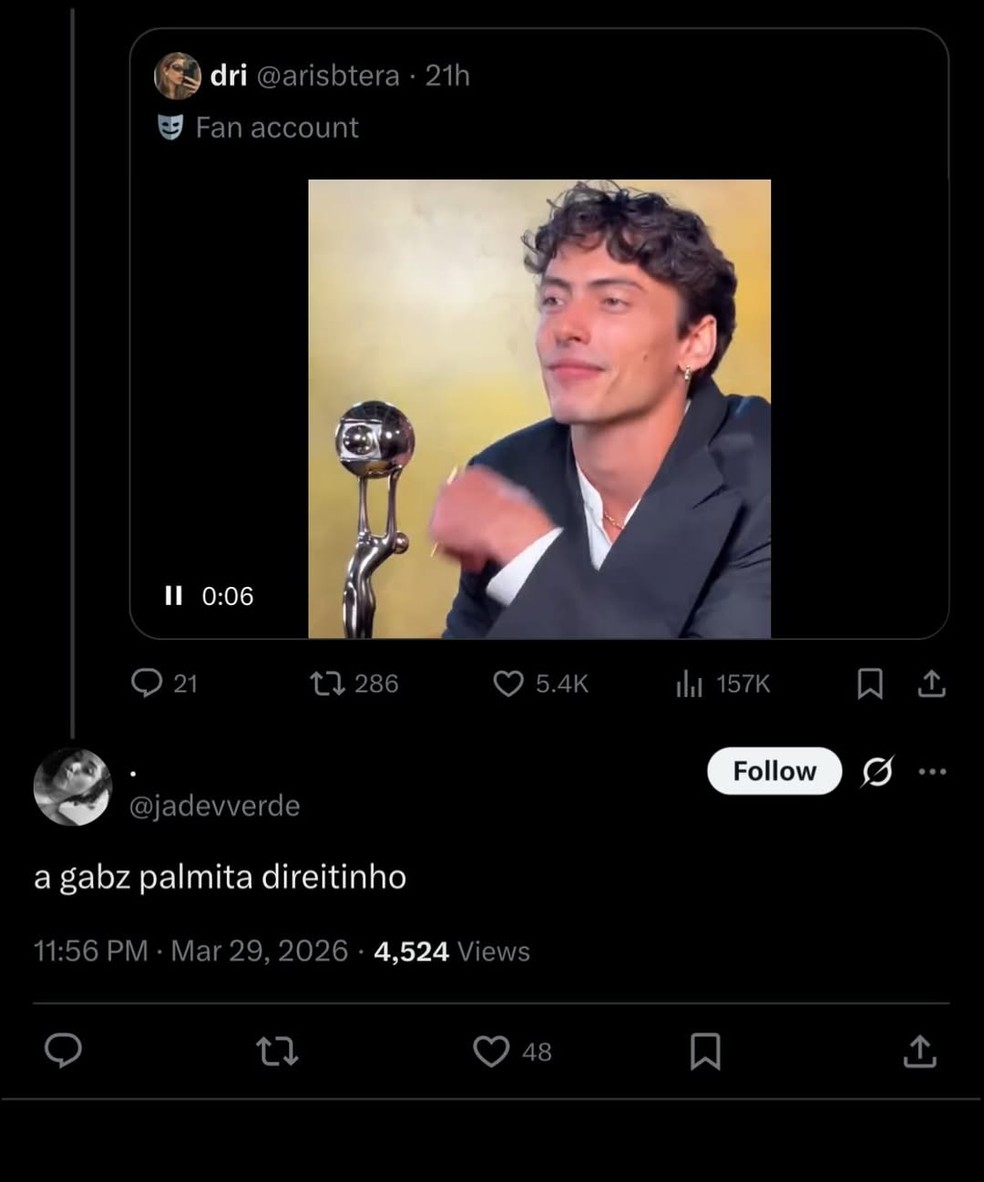Open the video of man with trophy

(539, 409)
